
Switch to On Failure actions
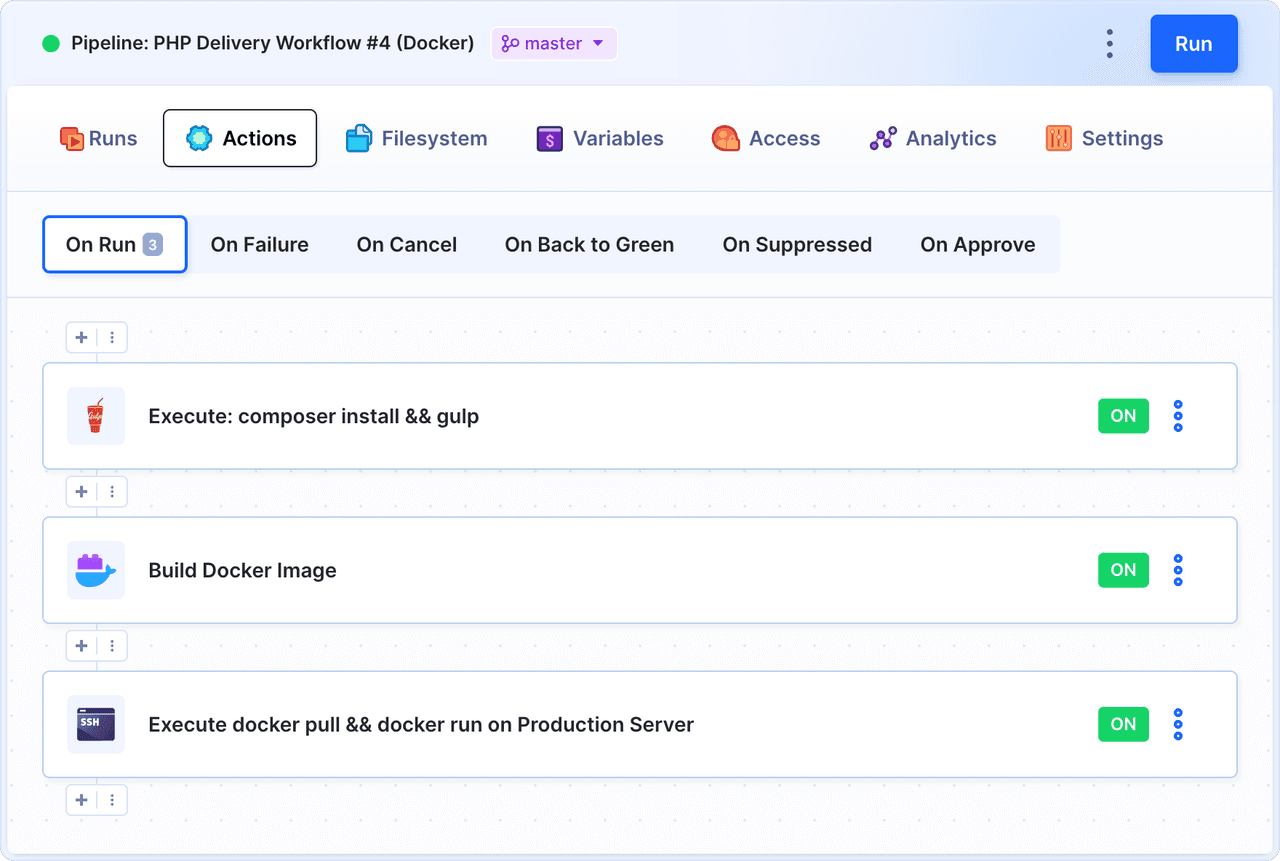(x=260, y=245)
